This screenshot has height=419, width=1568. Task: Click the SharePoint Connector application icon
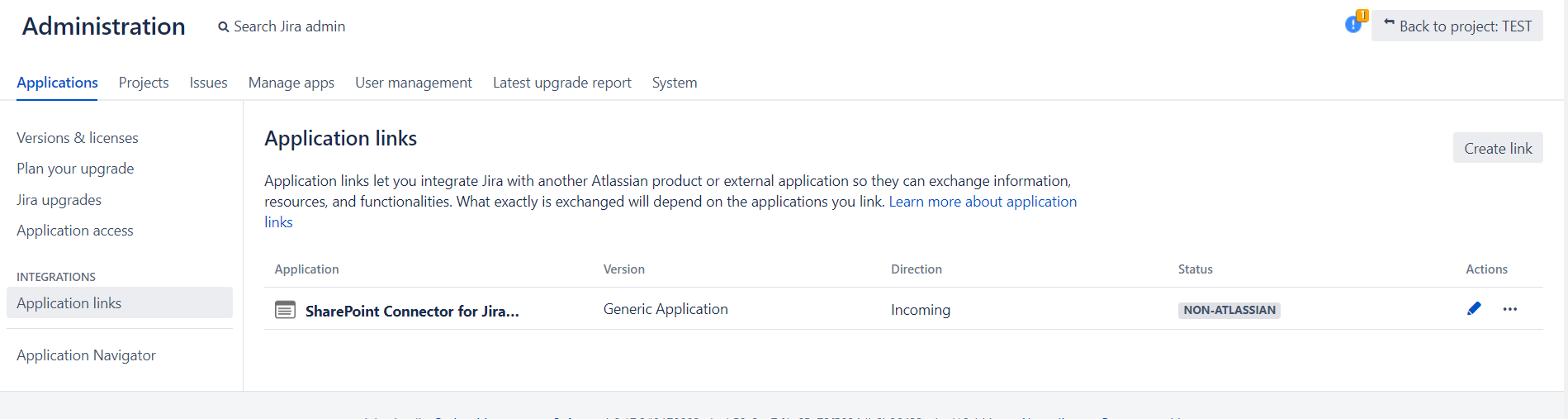pos(285,310)
